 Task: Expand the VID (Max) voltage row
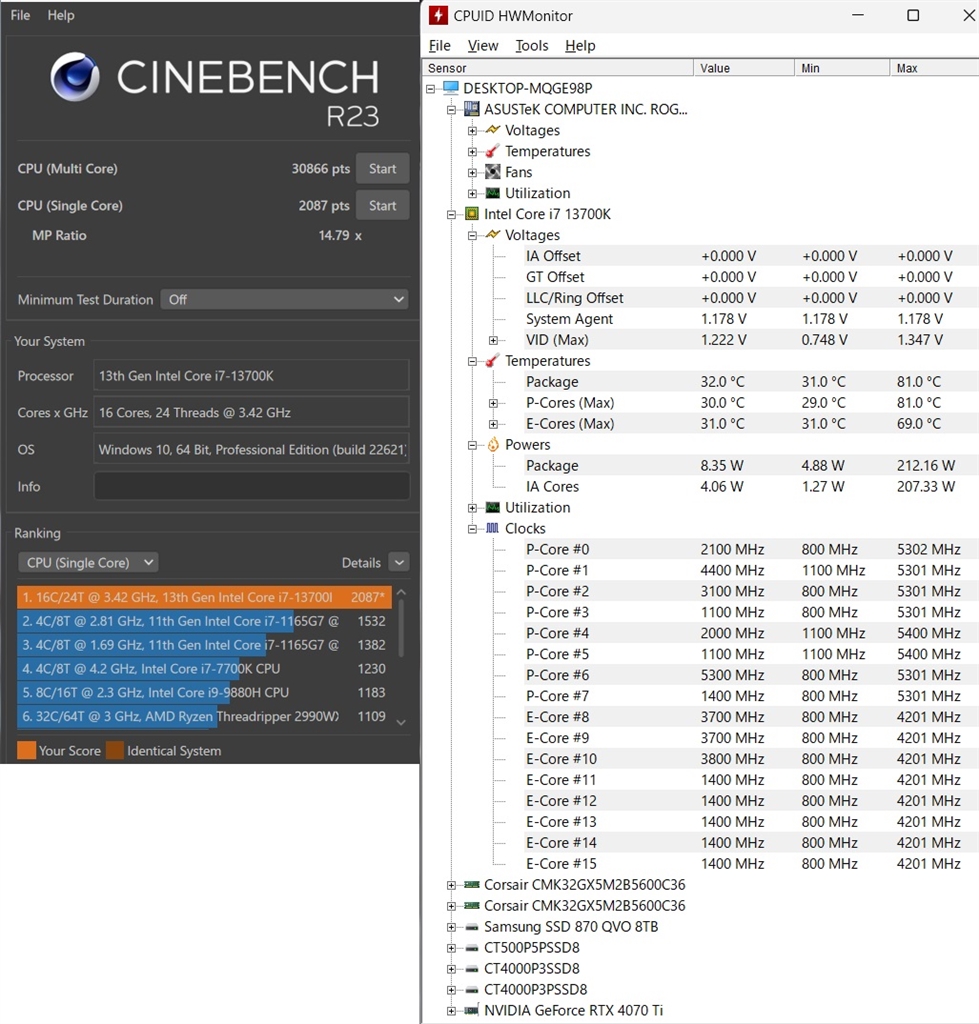pos(494,340)
